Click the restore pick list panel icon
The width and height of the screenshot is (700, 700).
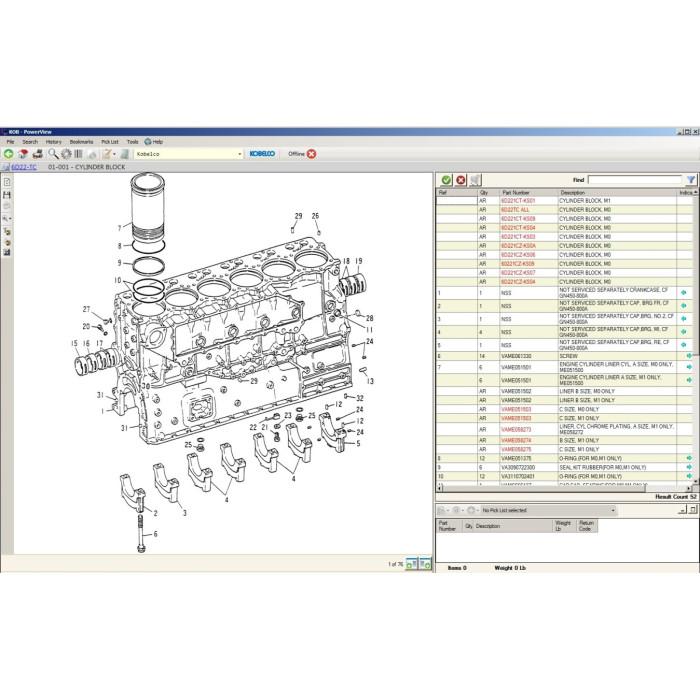pyautogui.click(x=692, y=510)
